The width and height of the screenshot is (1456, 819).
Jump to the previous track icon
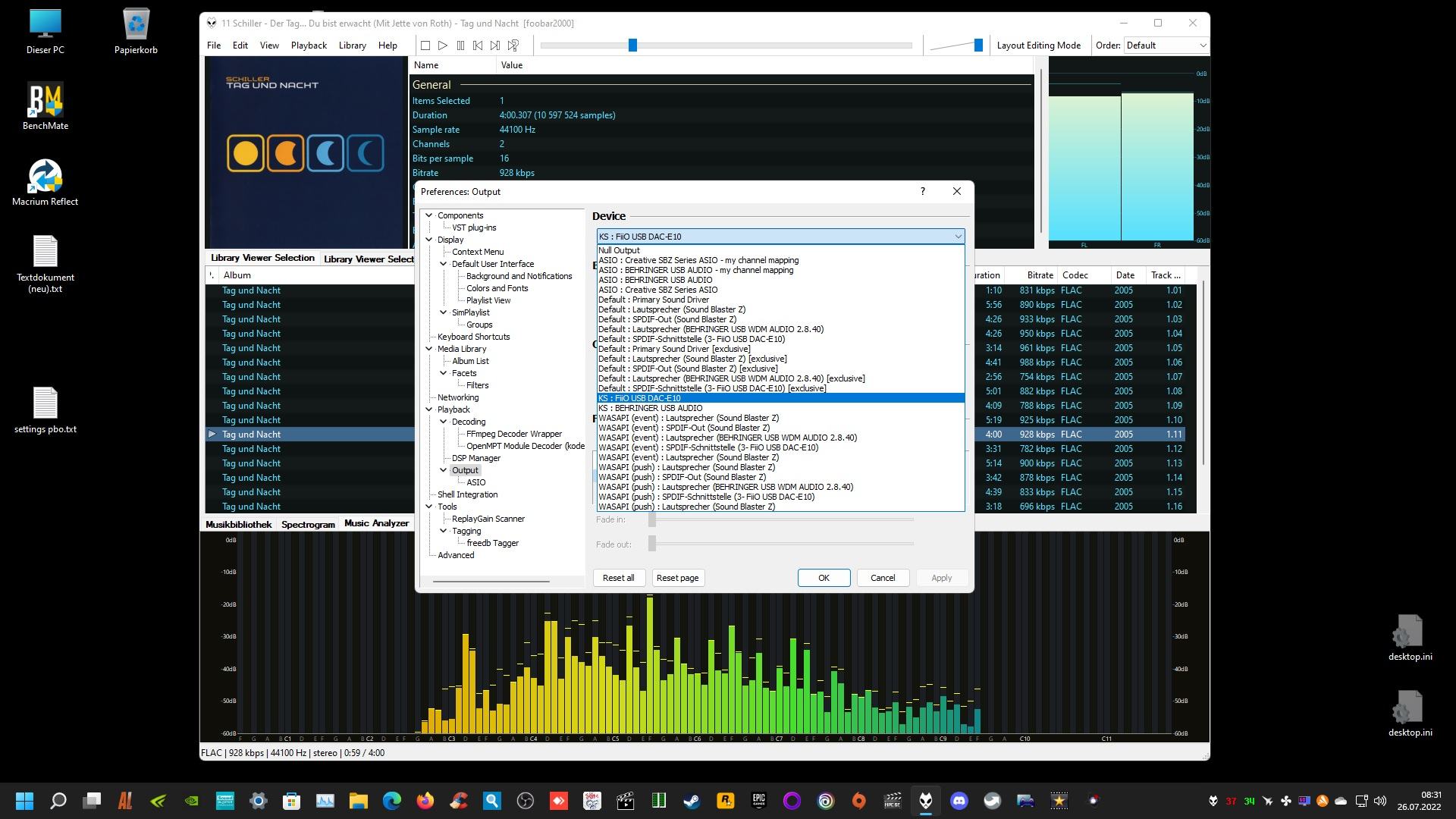(478, 45)
